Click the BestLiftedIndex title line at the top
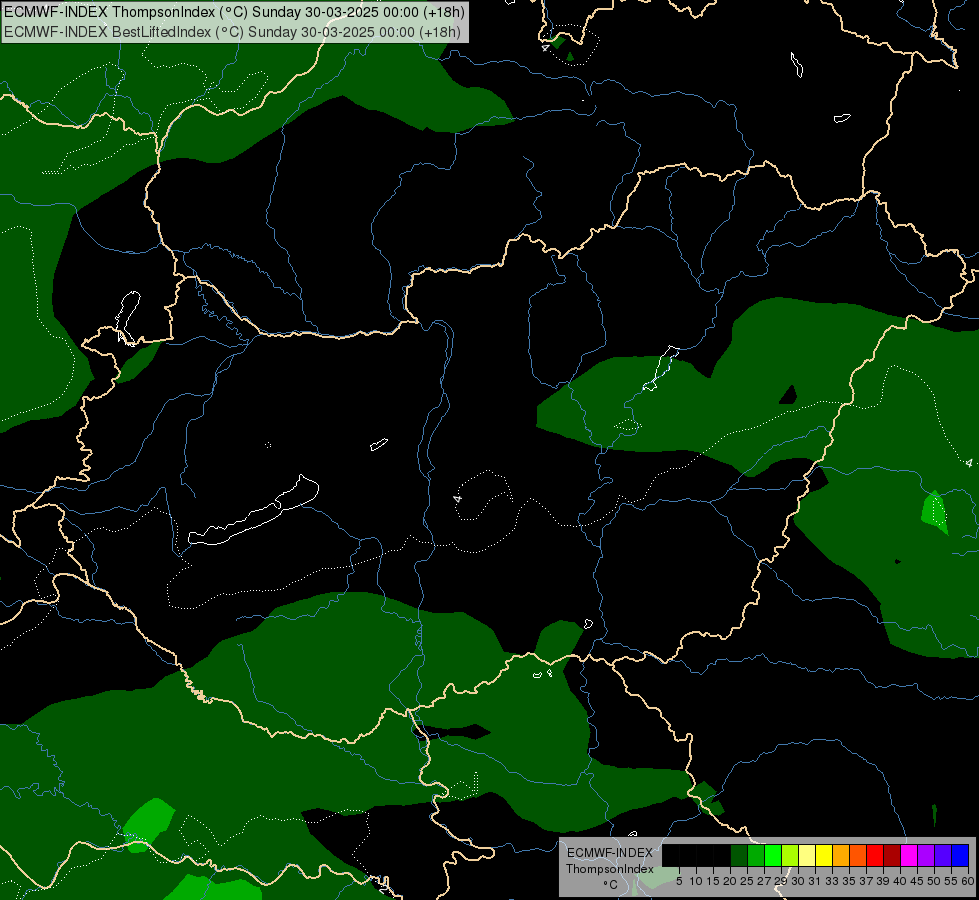The image size is (979, 900). tap(232, 32)
